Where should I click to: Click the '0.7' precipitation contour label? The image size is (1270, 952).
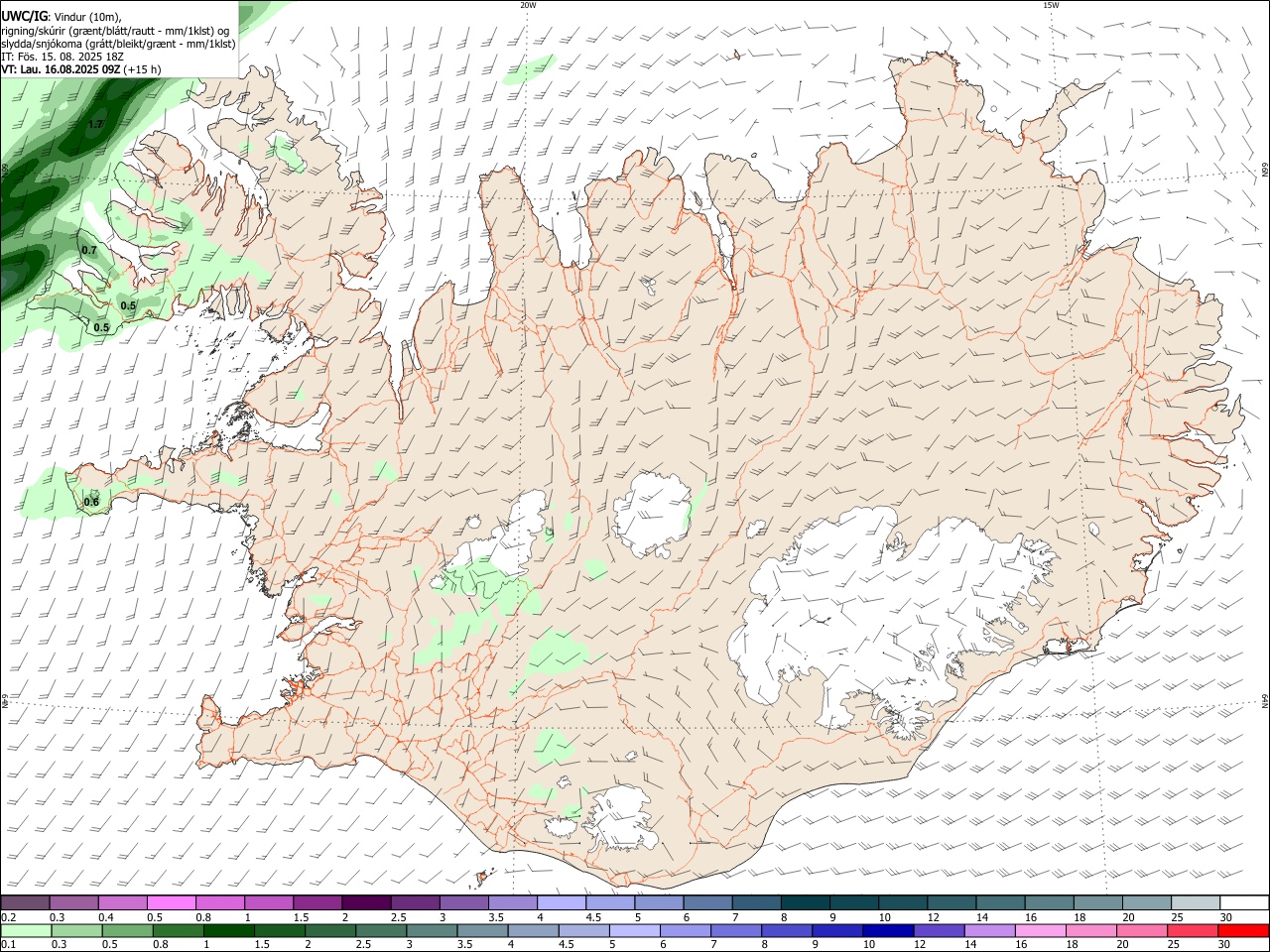(89, 250)
